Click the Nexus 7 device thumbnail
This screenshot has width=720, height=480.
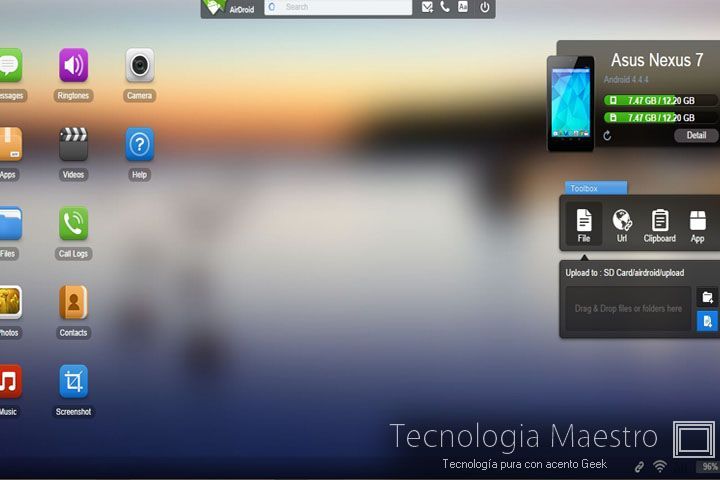[571, 104]
